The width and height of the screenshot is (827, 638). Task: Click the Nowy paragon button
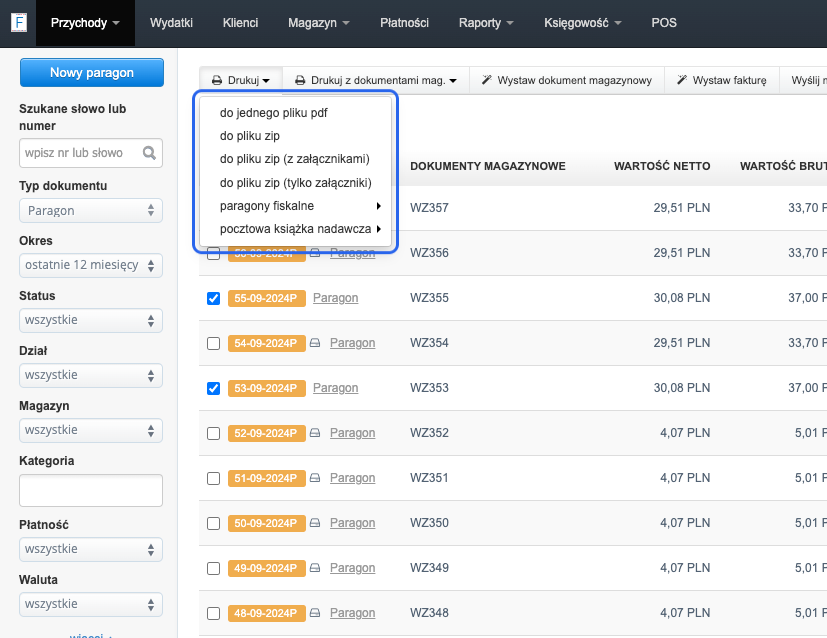pos(92,73)
